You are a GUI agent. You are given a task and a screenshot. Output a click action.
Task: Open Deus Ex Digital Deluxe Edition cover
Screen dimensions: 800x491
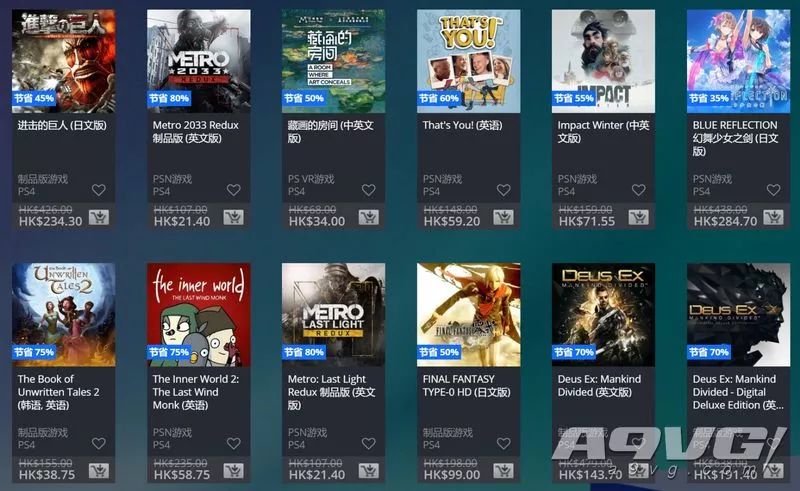pos(738,314)
